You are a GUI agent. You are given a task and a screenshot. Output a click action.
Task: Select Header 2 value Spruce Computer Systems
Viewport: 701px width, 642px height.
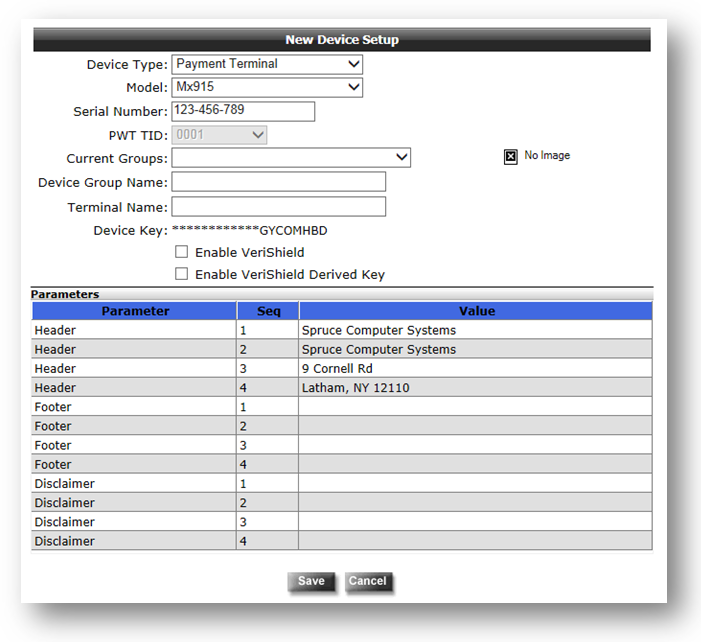click(x=475, y=349)
